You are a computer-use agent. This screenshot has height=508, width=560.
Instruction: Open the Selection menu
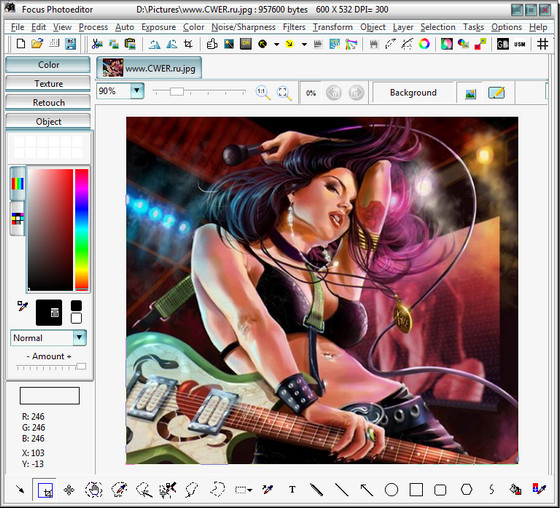point(438,27)
